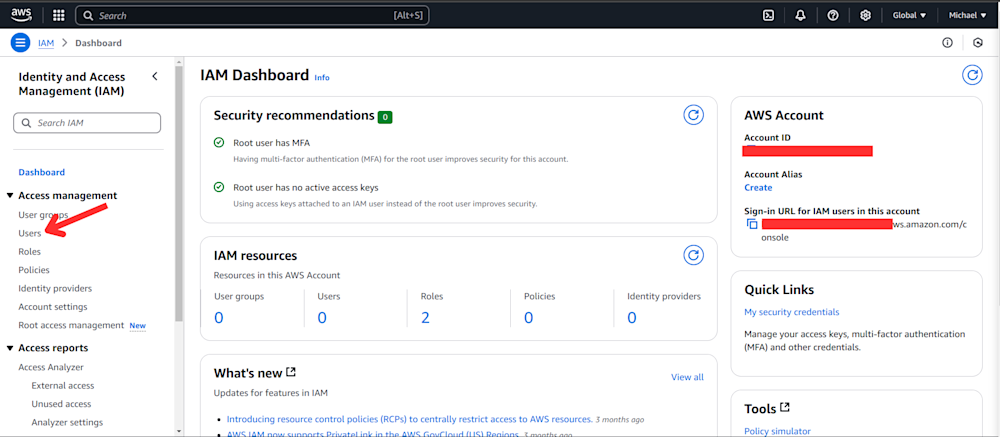
Task: Open the Michael account dropdown
Action: coord(967,15)
